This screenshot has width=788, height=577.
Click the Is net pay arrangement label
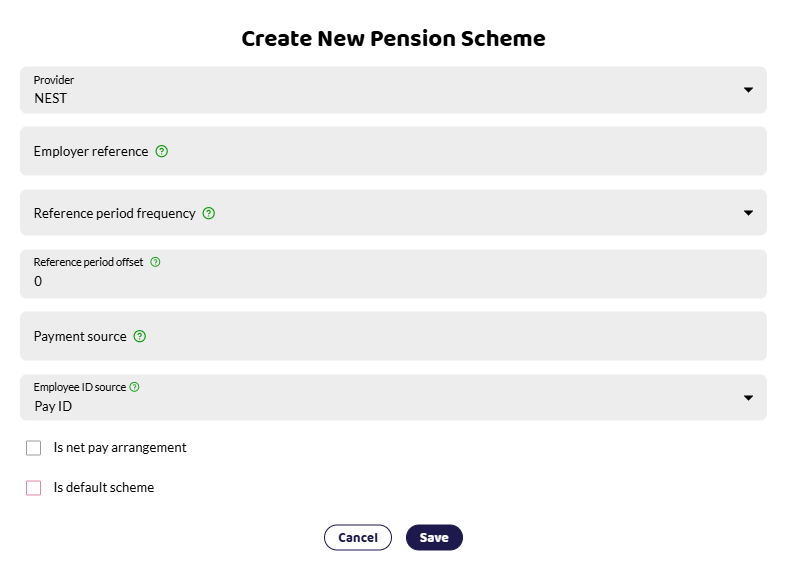pyautogui.click(x=120, y=448)
